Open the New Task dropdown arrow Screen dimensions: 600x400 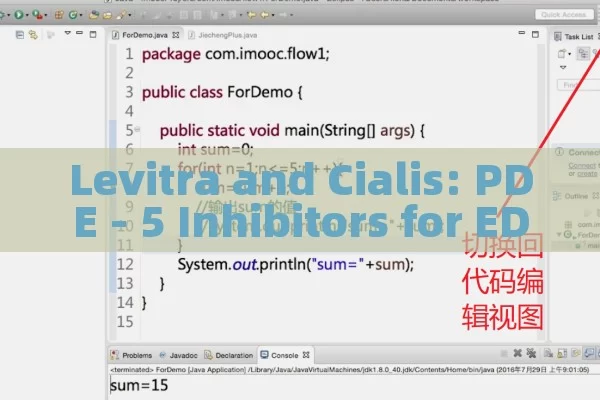coord(570,54)
